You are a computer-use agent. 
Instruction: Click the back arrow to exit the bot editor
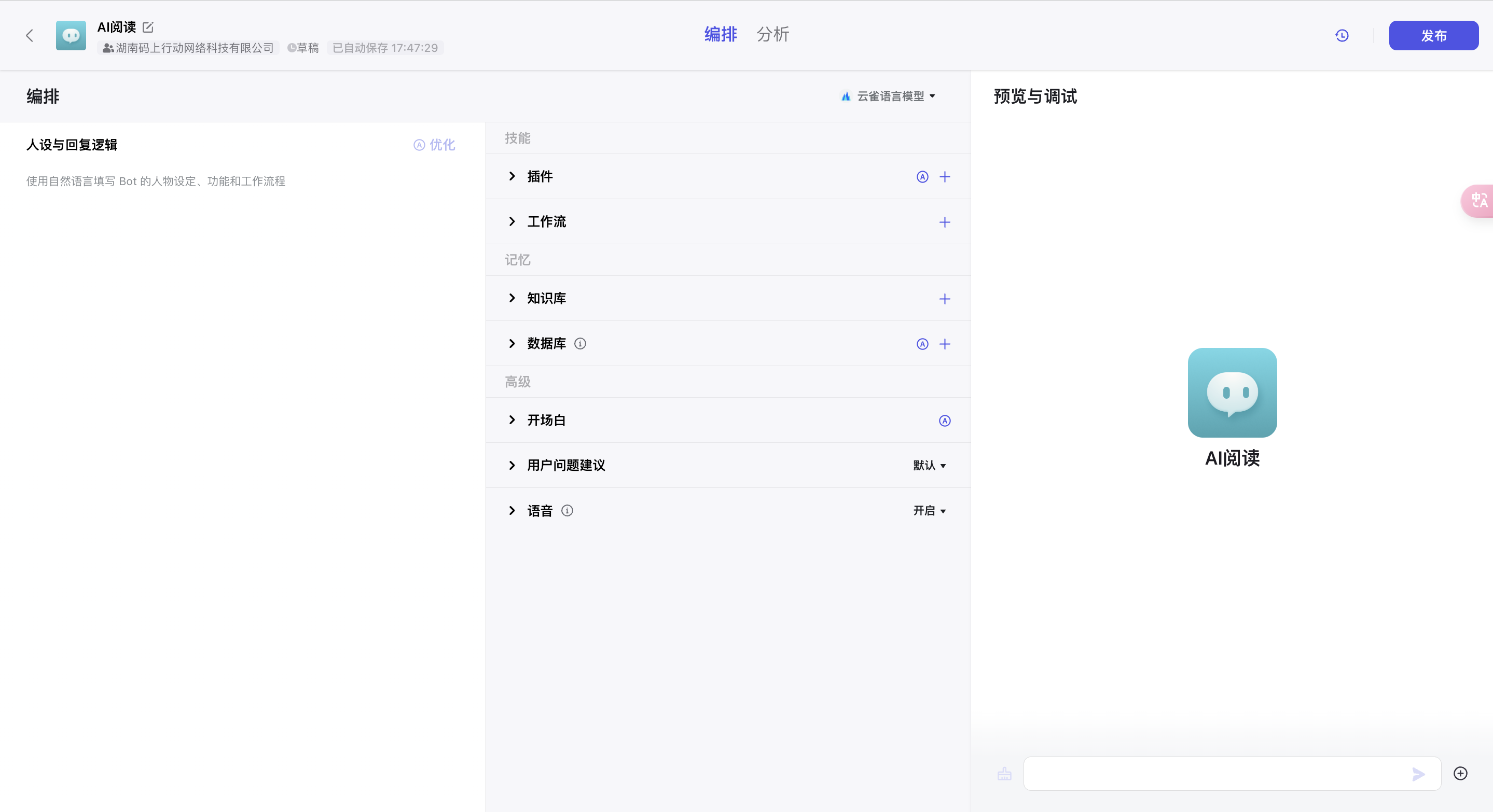(30, 35)
